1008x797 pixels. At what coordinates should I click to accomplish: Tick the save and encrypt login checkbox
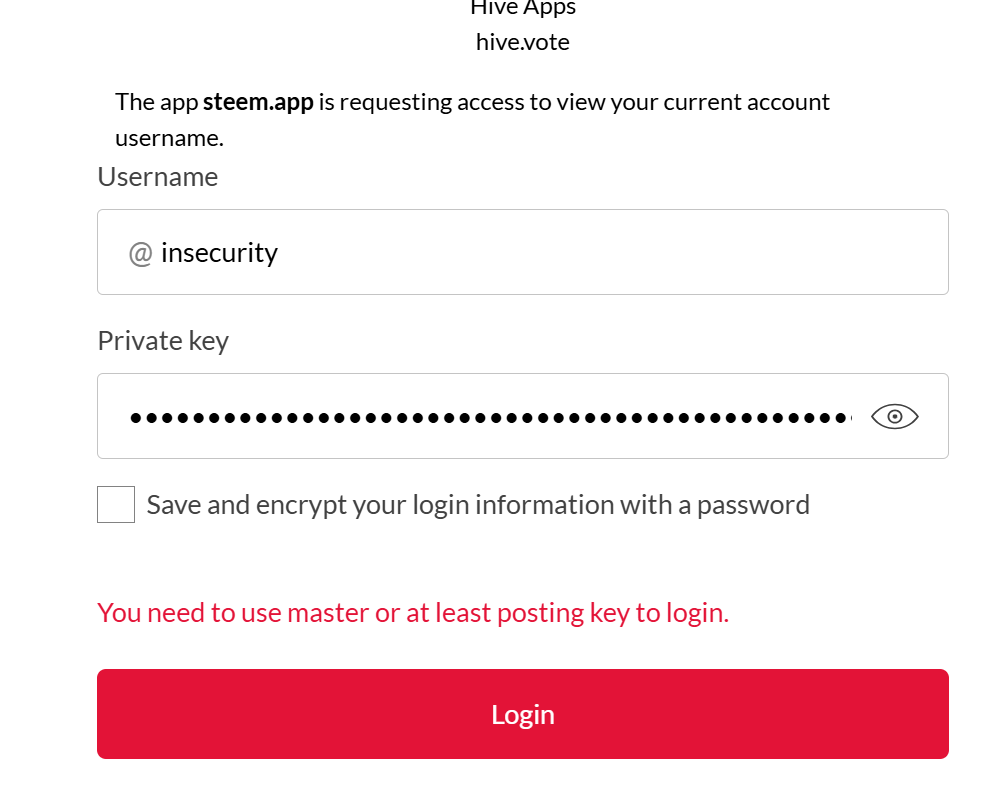coord(116,505)
